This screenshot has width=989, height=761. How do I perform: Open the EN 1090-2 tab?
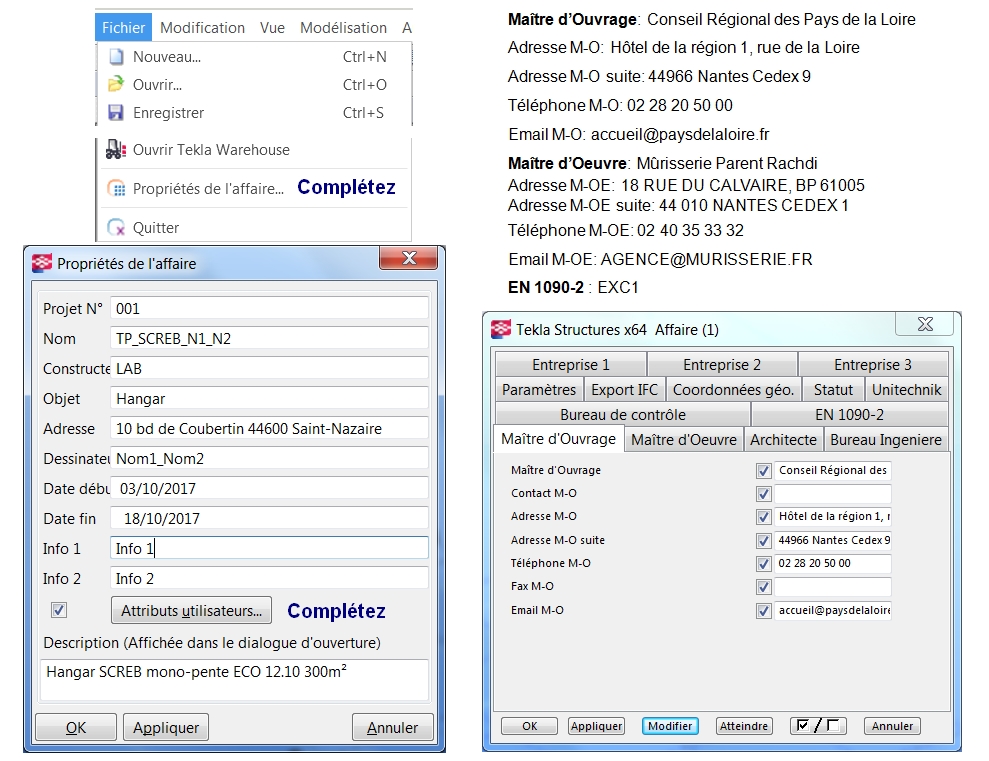[850, 415]
